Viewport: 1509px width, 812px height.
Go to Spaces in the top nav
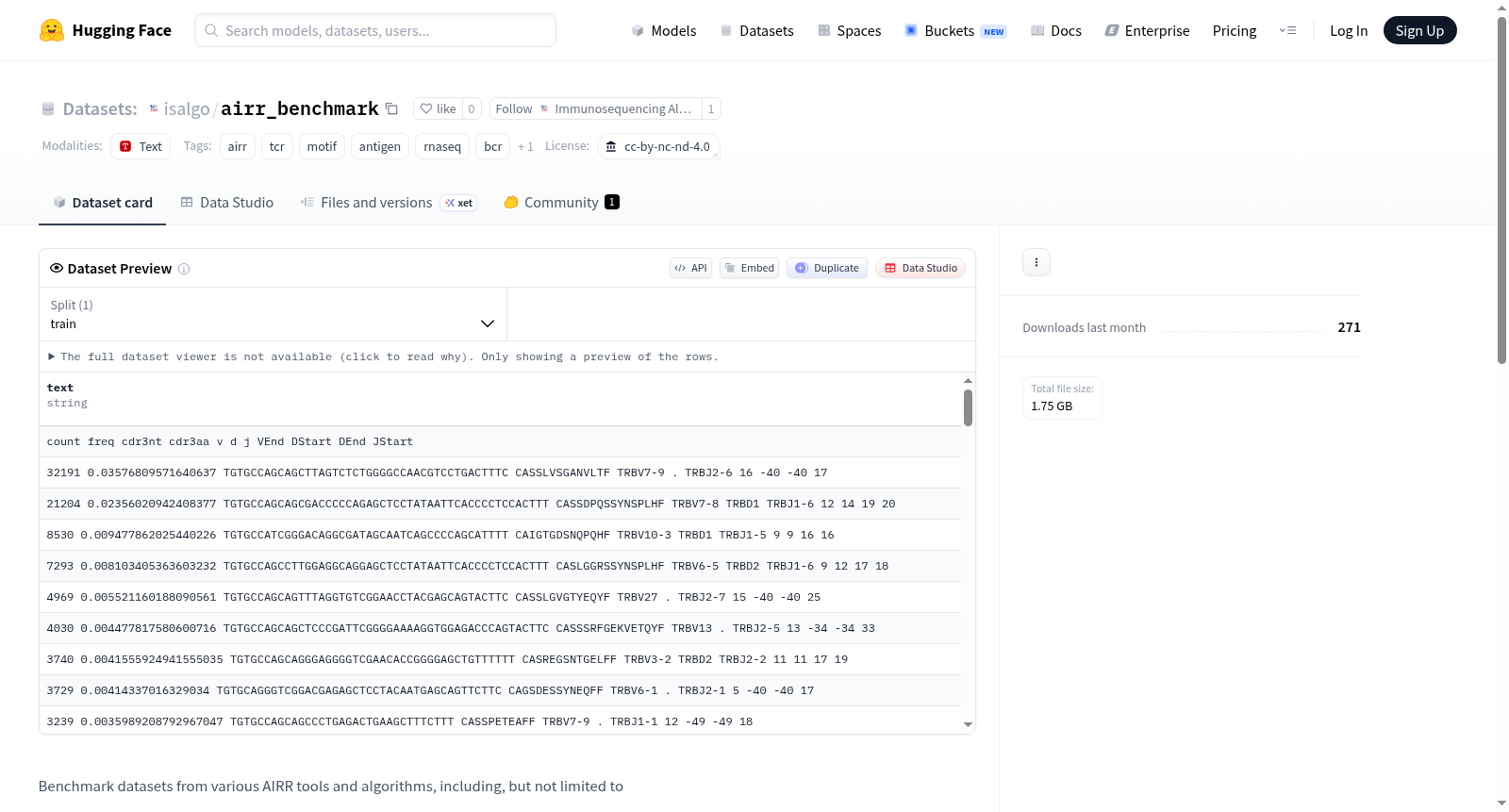tap(850, 30)
